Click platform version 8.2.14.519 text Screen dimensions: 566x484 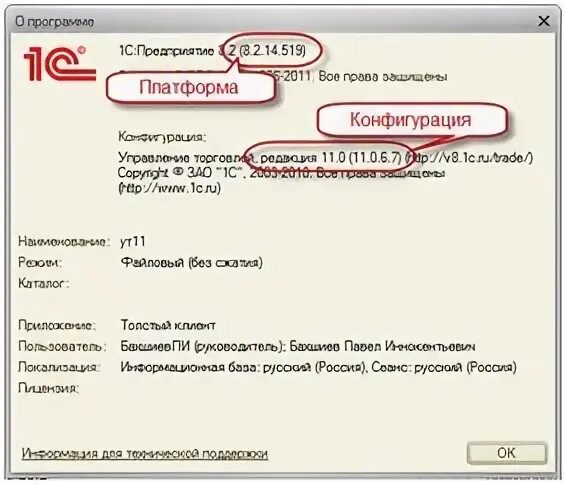(x=273, y=50)
